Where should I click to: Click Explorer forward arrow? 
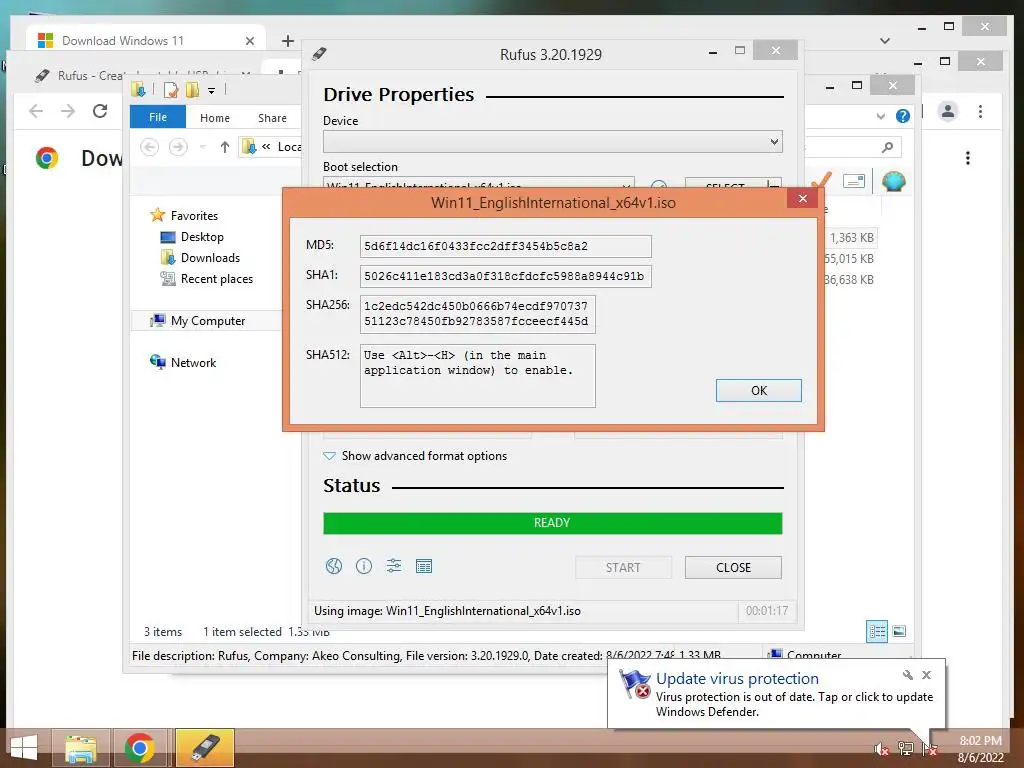tap(178, 147)
